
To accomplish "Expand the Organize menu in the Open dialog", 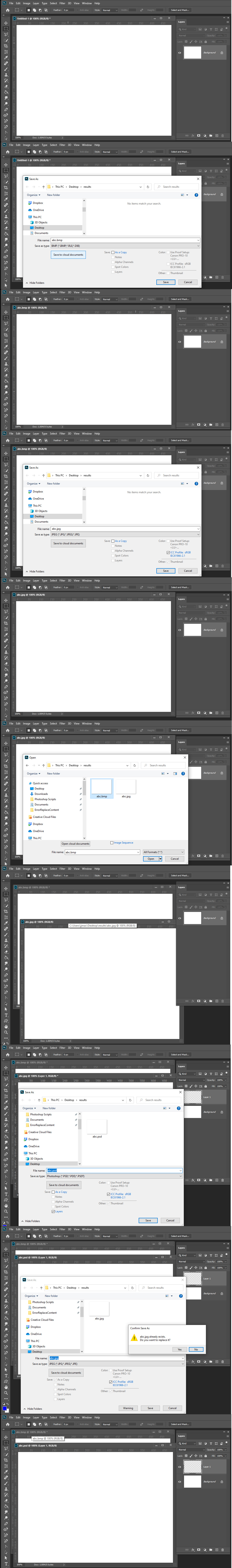I will pyautogui.click(x=33, y=774).
